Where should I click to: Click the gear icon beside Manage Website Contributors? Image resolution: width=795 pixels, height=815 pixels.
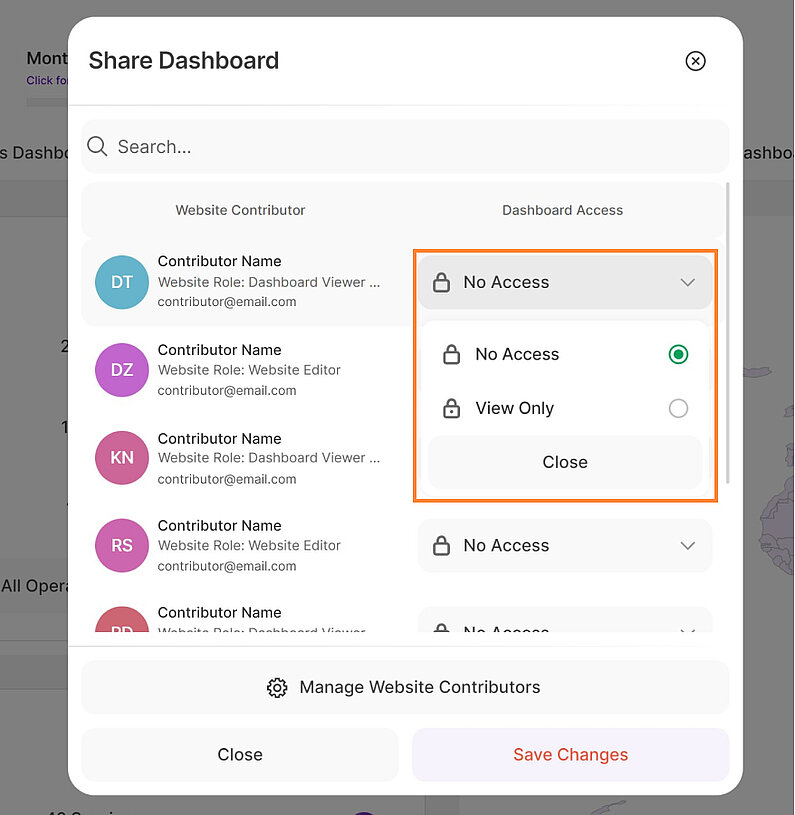pos(277,688)
